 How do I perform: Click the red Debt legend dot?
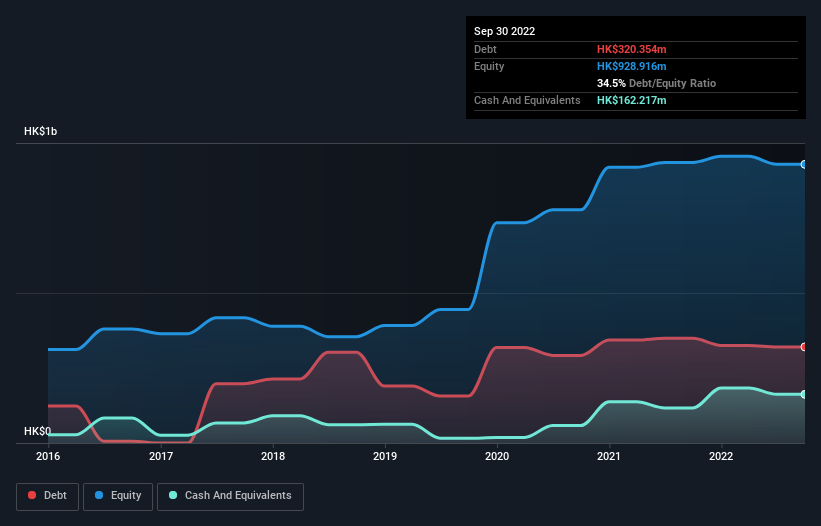pos(32,495)
